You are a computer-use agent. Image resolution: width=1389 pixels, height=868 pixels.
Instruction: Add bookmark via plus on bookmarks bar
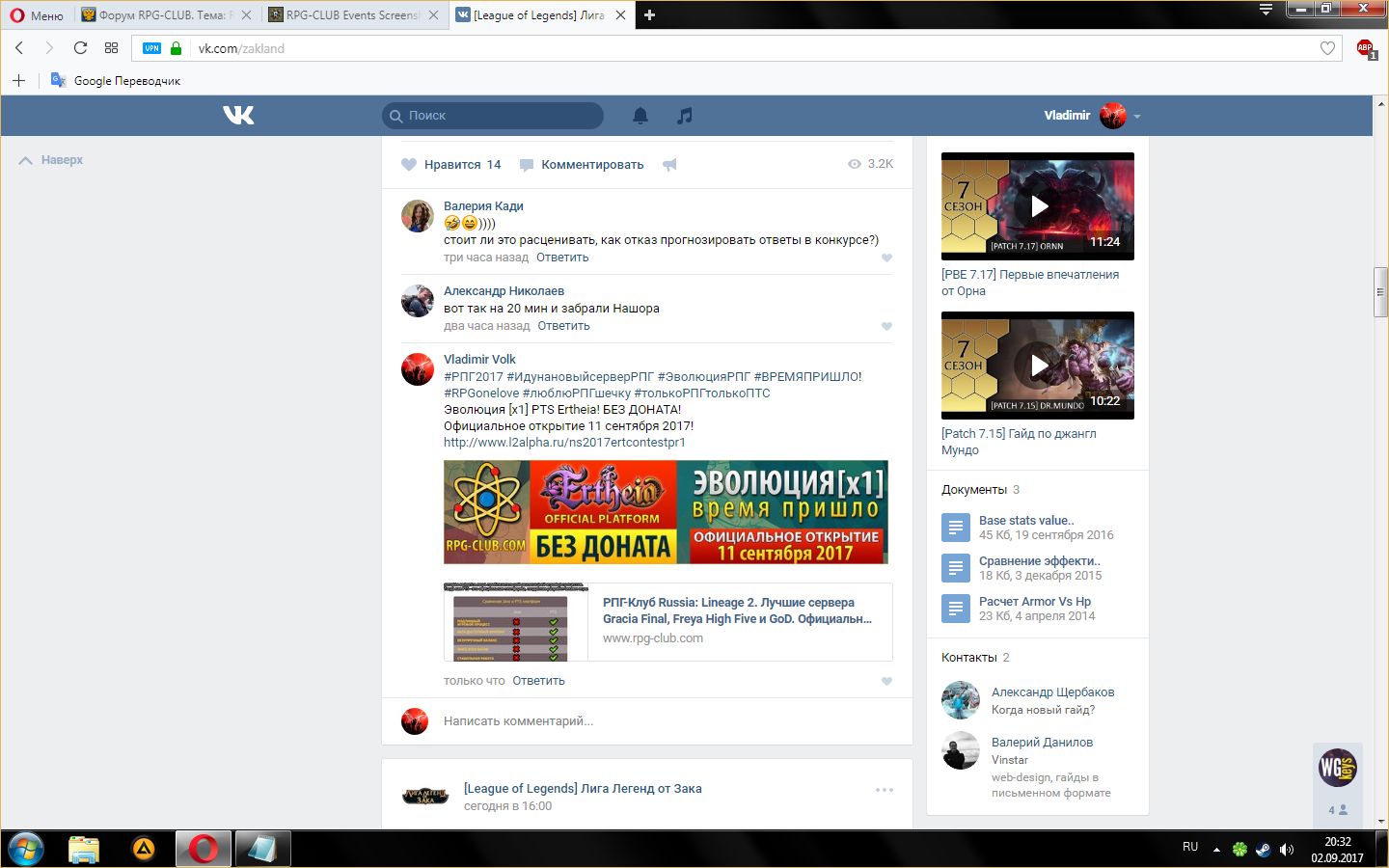click(x=18, y=80)
